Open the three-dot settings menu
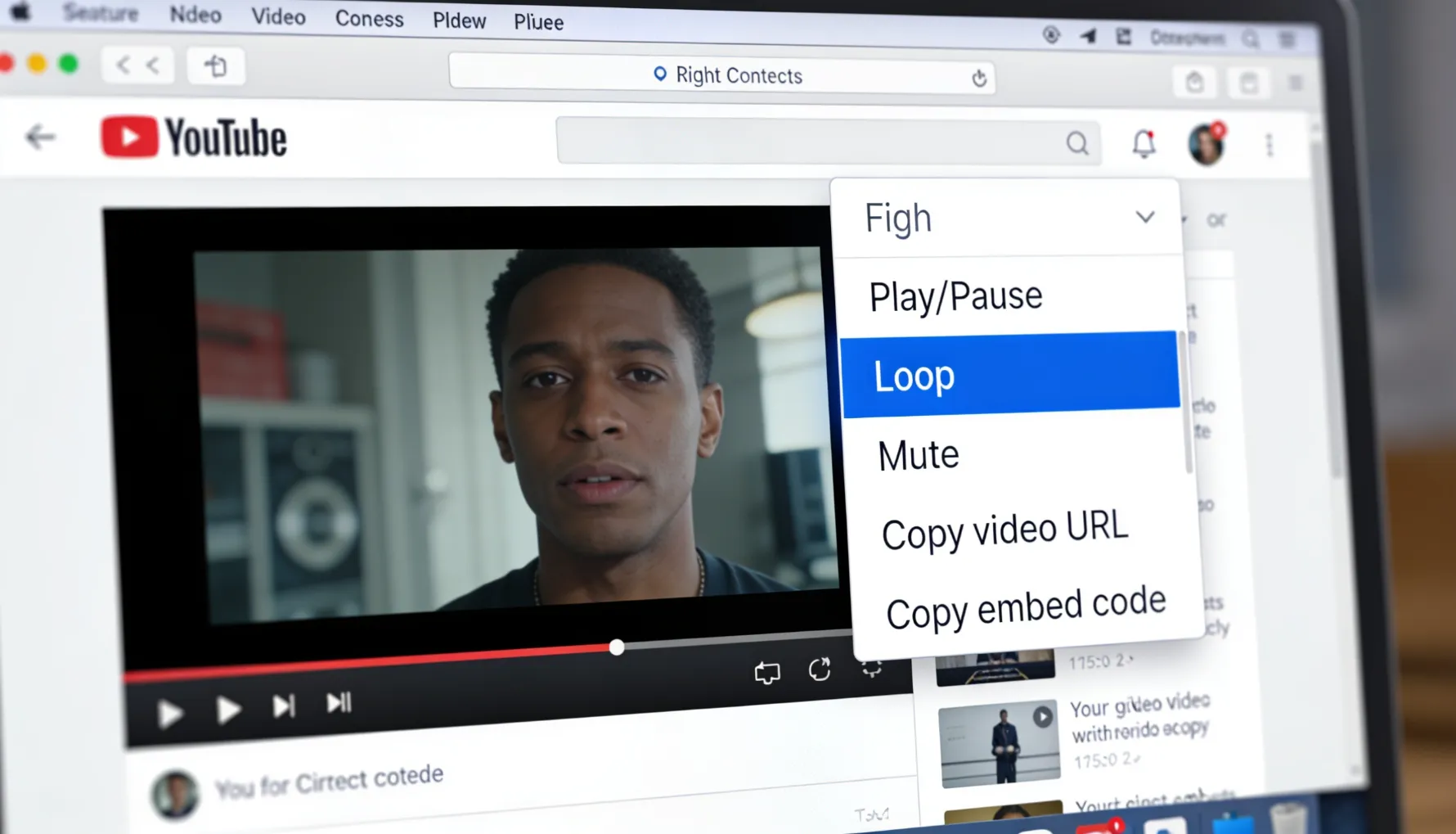Screen dimensions: 1456x834 tap(1270, 146)
